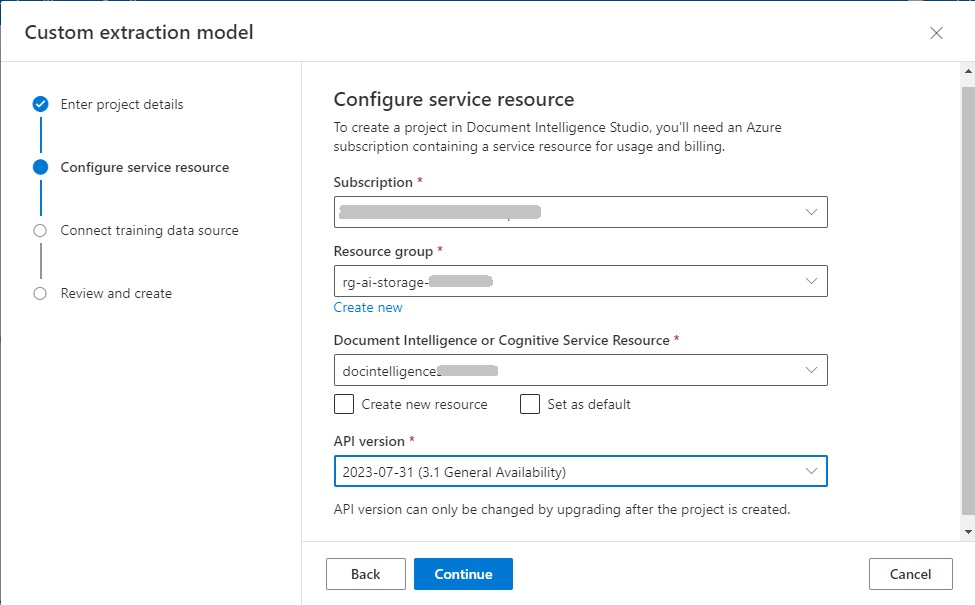
Task: Expand the Subscription chevron arrow
Action: coord(811,212)
